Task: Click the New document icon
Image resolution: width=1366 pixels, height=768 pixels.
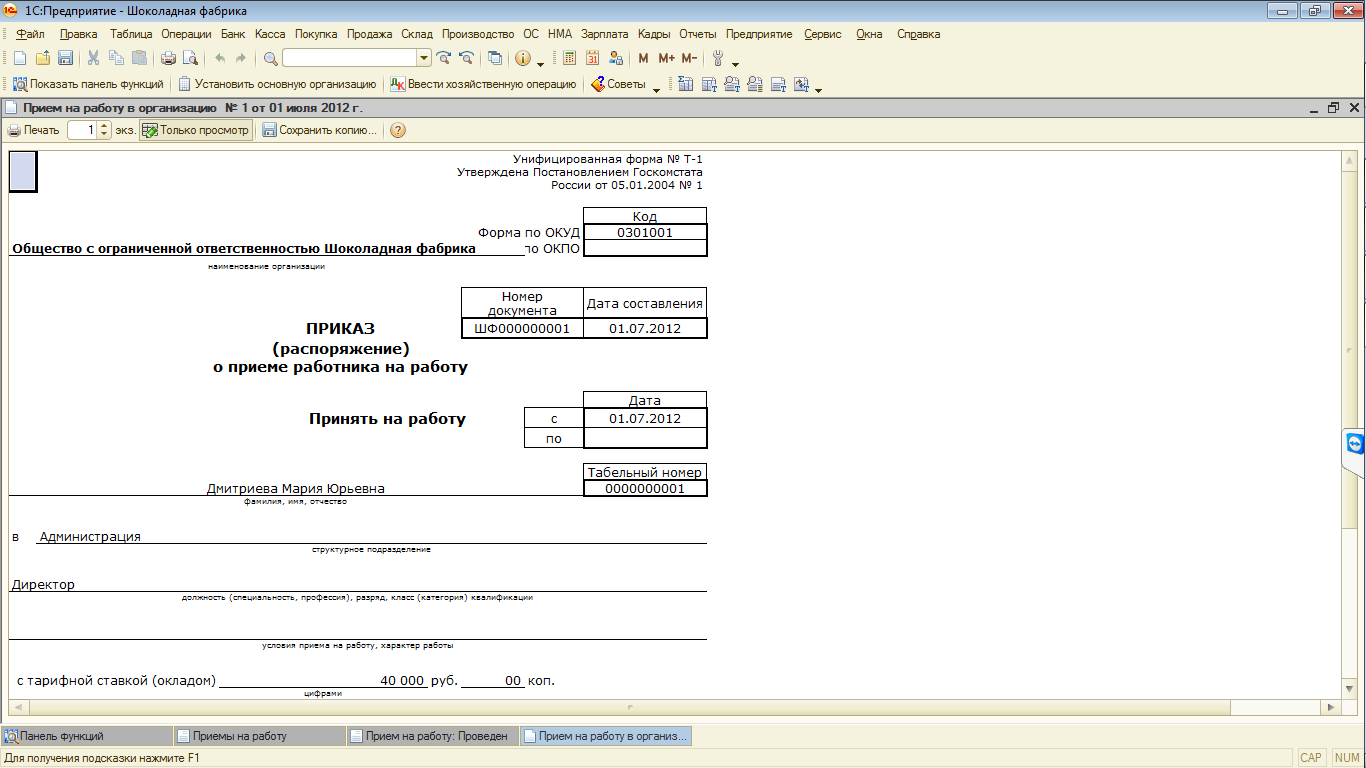Action: pos(20,58)
